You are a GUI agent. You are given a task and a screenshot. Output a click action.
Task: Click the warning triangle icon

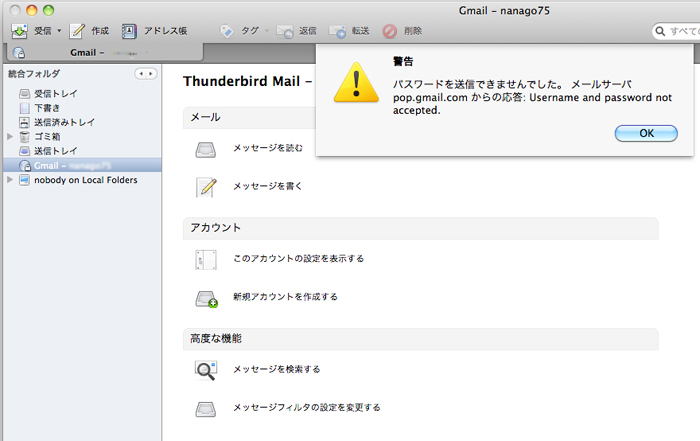pyautogui.click(x=356, y=83)
